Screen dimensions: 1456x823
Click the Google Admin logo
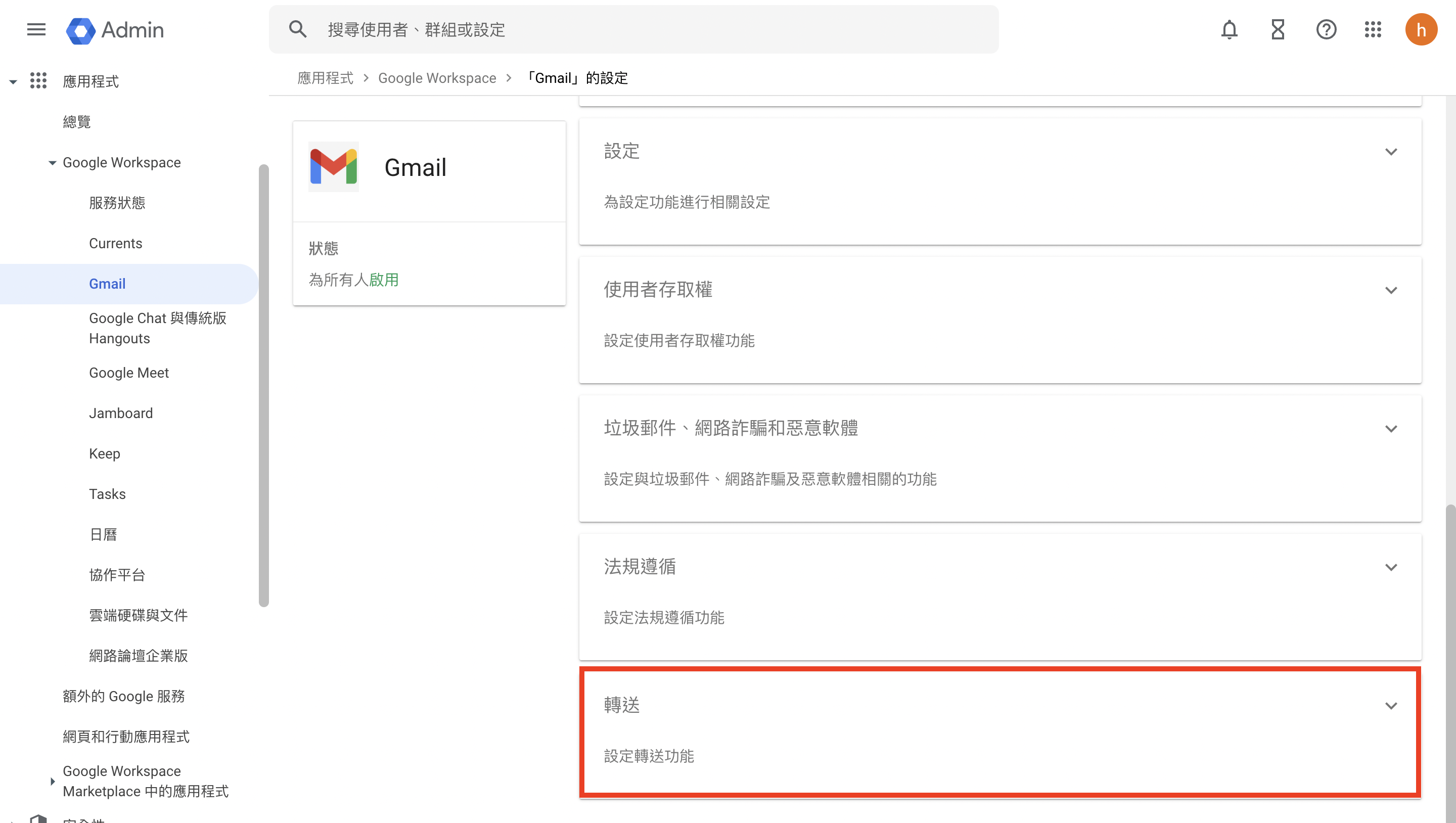pos(115,29)
